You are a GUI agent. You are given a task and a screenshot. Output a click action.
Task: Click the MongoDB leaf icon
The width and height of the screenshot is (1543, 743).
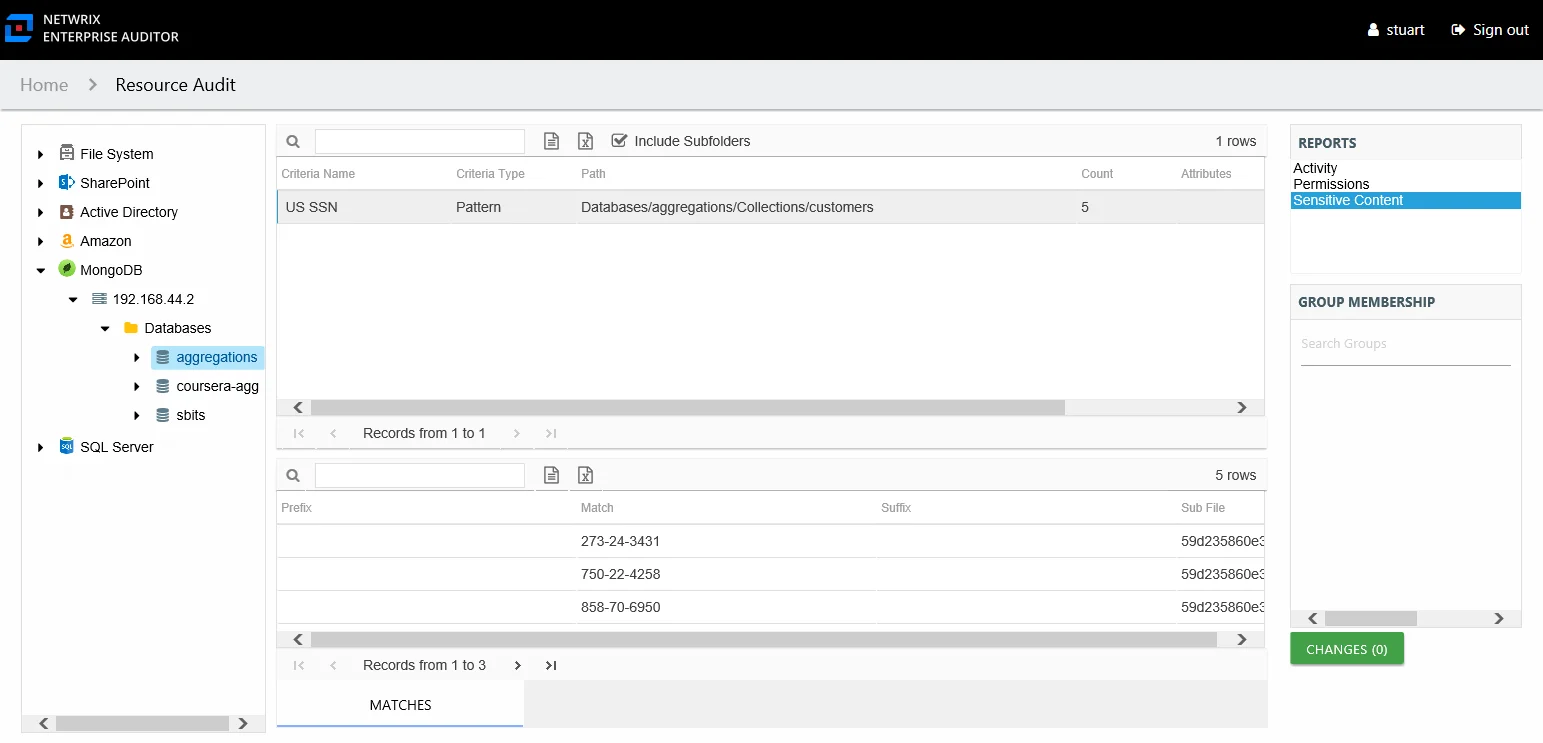click(x=67, y=269)
